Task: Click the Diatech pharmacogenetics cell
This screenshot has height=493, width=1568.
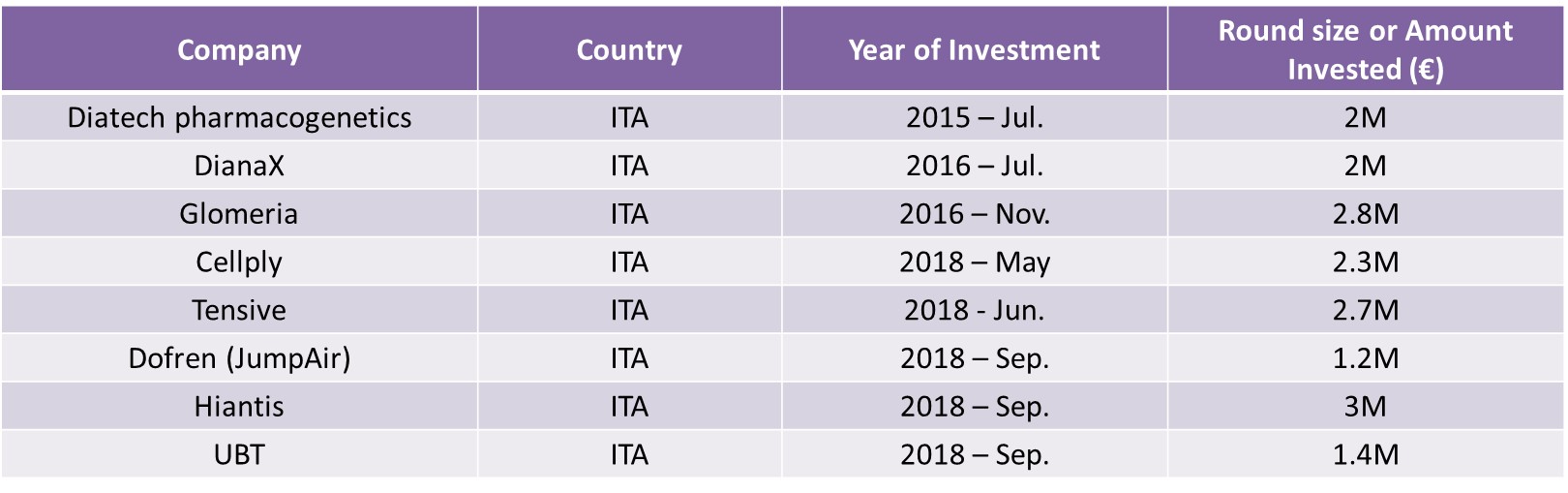Action: 239,118
